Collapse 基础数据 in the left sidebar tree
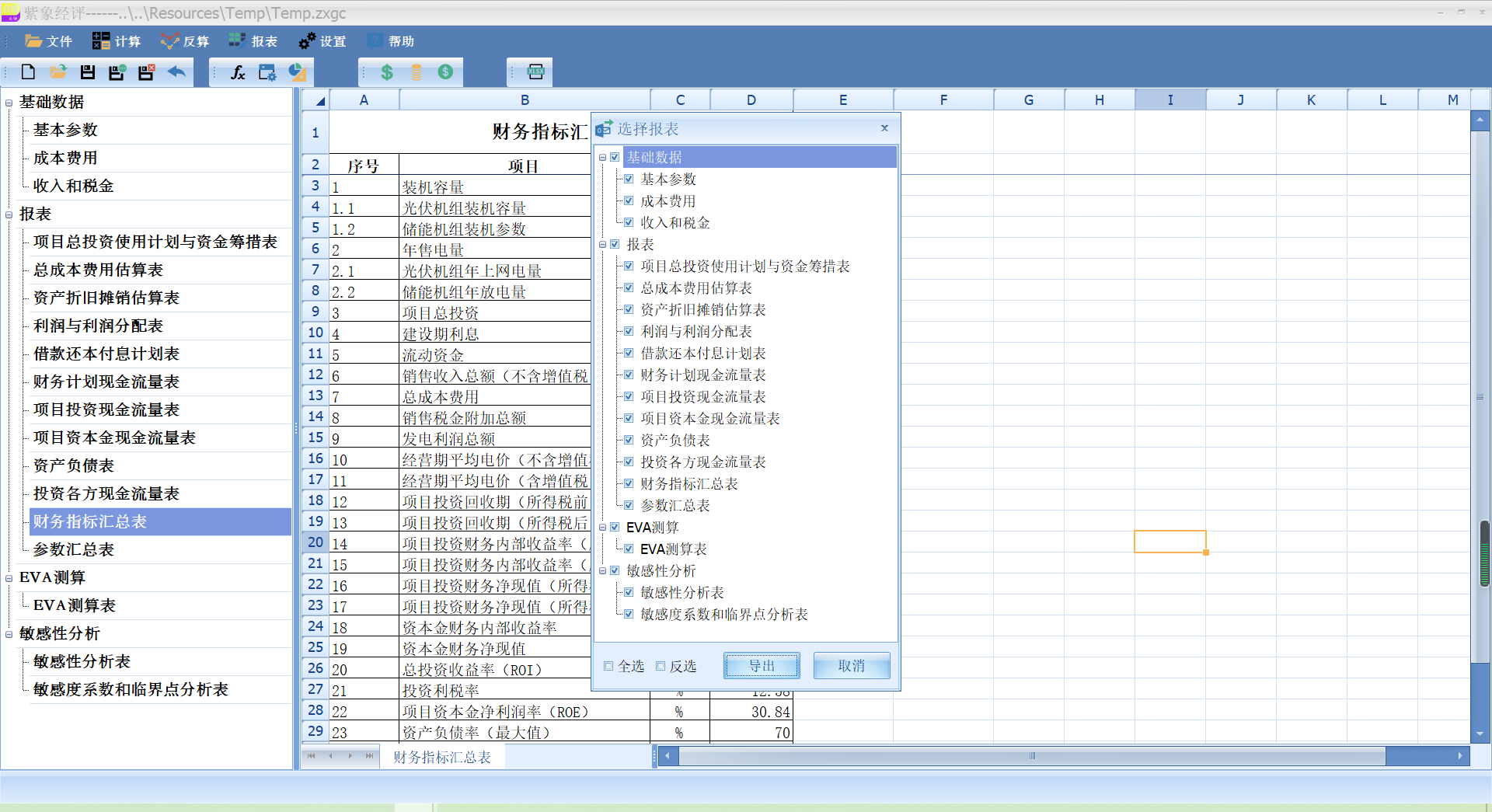Viewport: 1492px width, 812px height. pos(9,103)
